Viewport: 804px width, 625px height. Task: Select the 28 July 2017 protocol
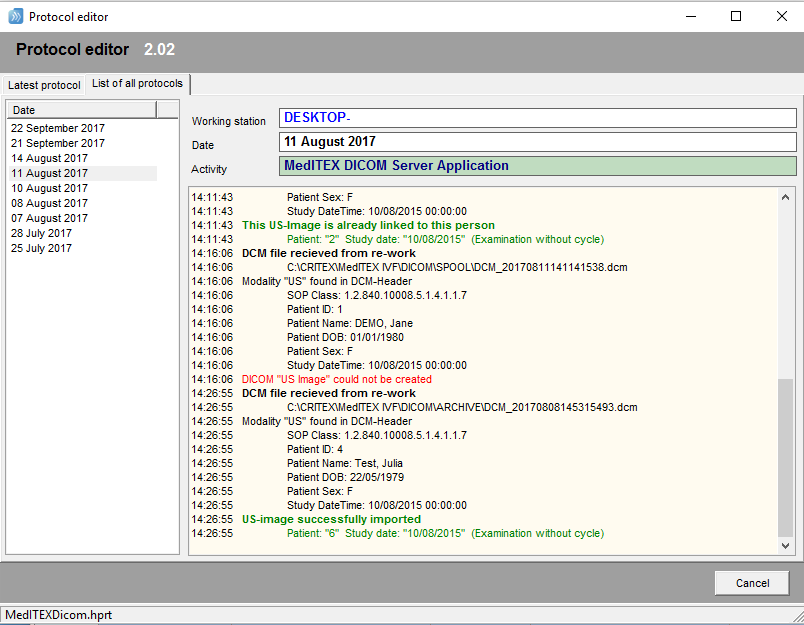[42, 233]
